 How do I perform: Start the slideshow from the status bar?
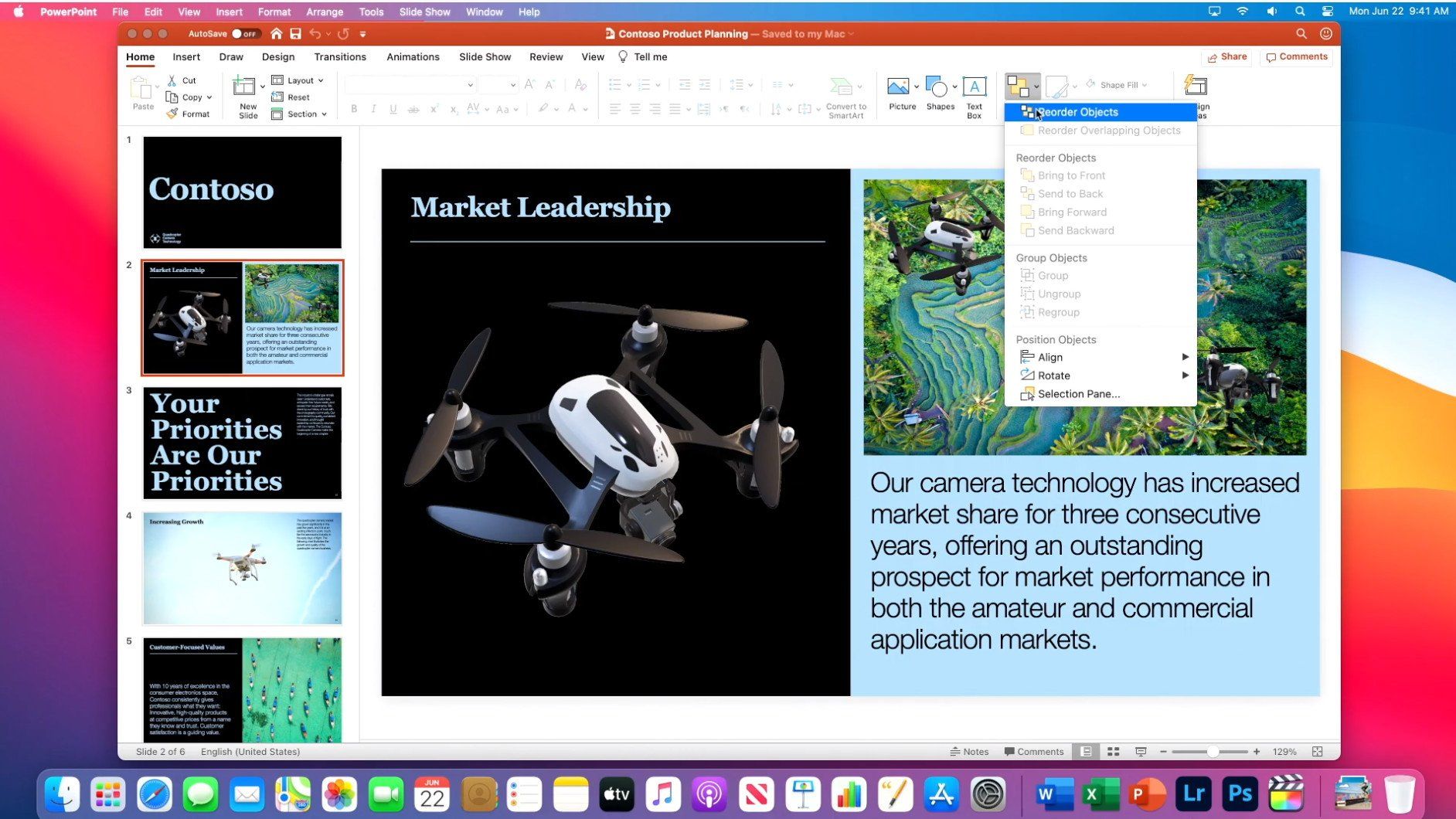(x=1141, y=751)
